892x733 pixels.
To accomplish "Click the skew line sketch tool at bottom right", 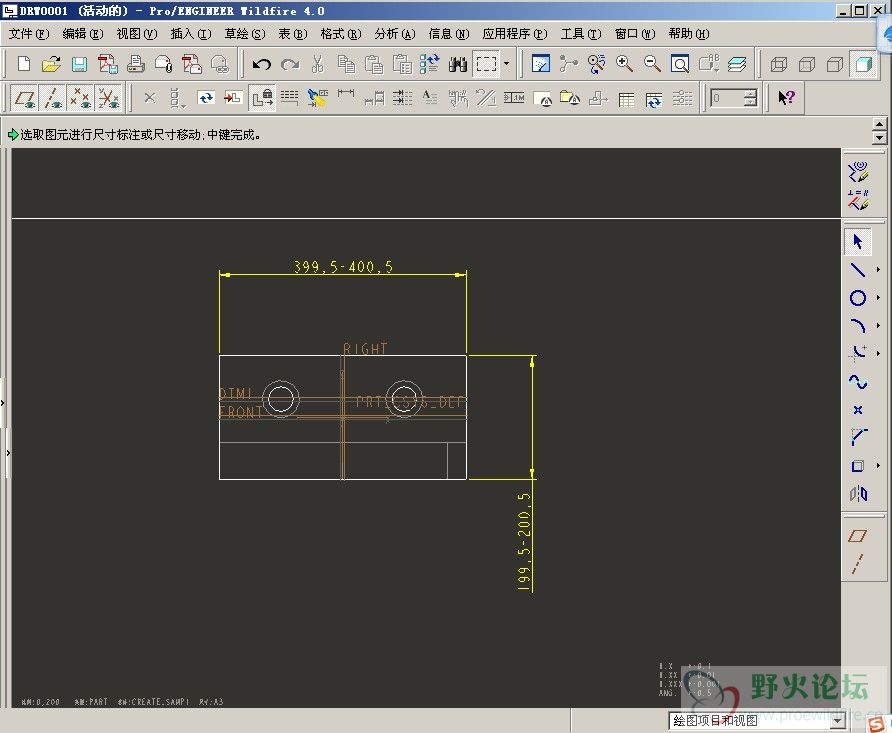I will coord(858,564).
